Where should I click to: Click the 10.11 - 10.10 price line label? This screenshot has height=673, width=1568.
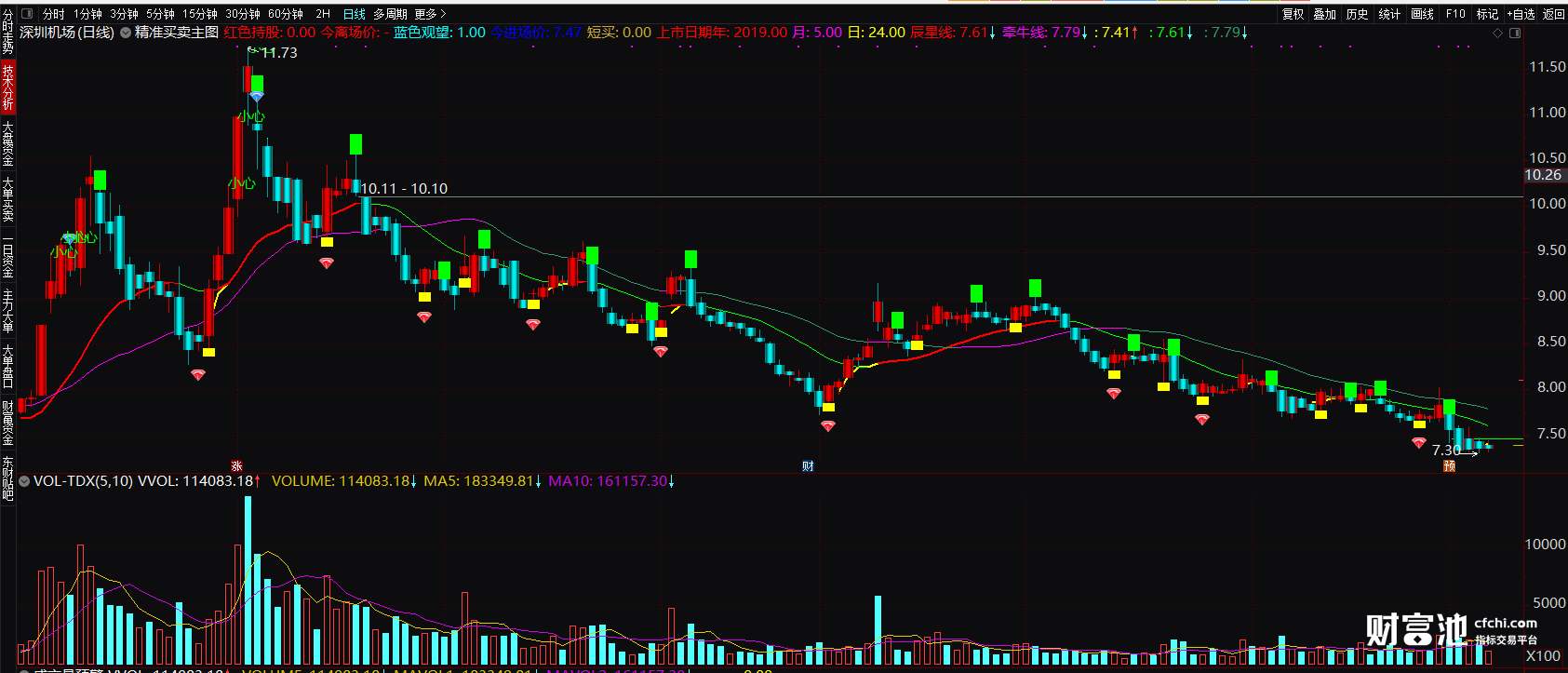pos(404,189)
